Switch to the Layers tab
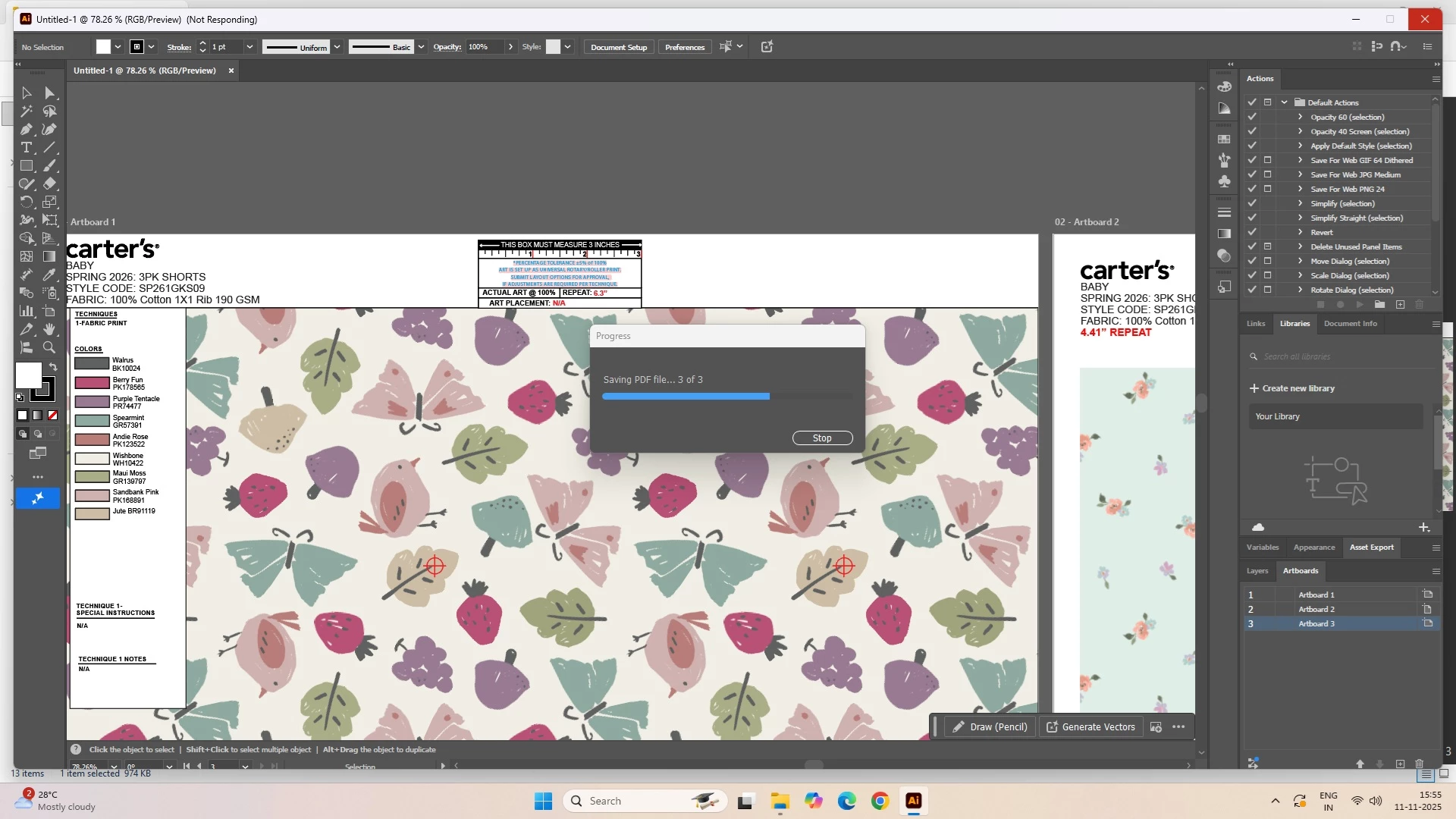Screen dimensions: 1456x819 click(1257, 571)
